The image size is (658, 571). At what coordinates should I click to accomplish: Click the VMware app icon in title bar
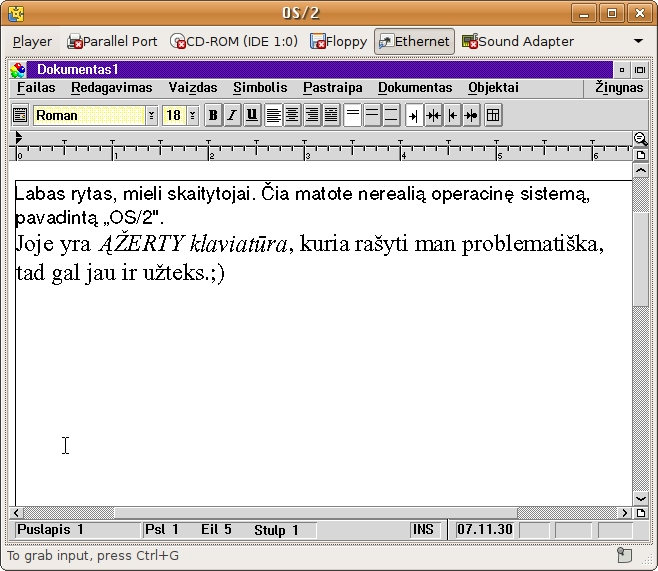click(16, 13)
